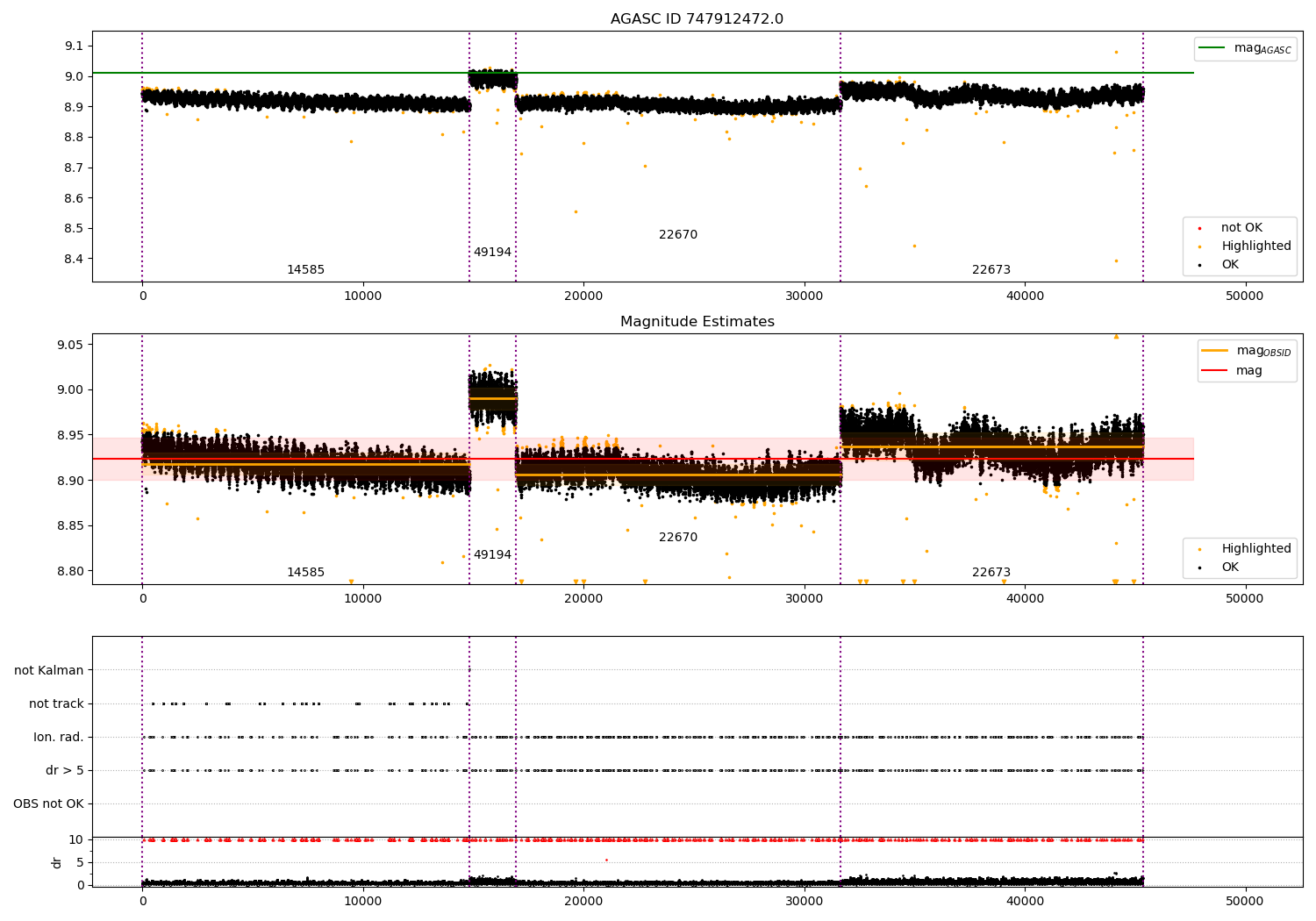Image resolution: width=1316 pixels, height=921 pixels.
Task: Click the 10 tick on the dr axis
Action: pos(76,840)
